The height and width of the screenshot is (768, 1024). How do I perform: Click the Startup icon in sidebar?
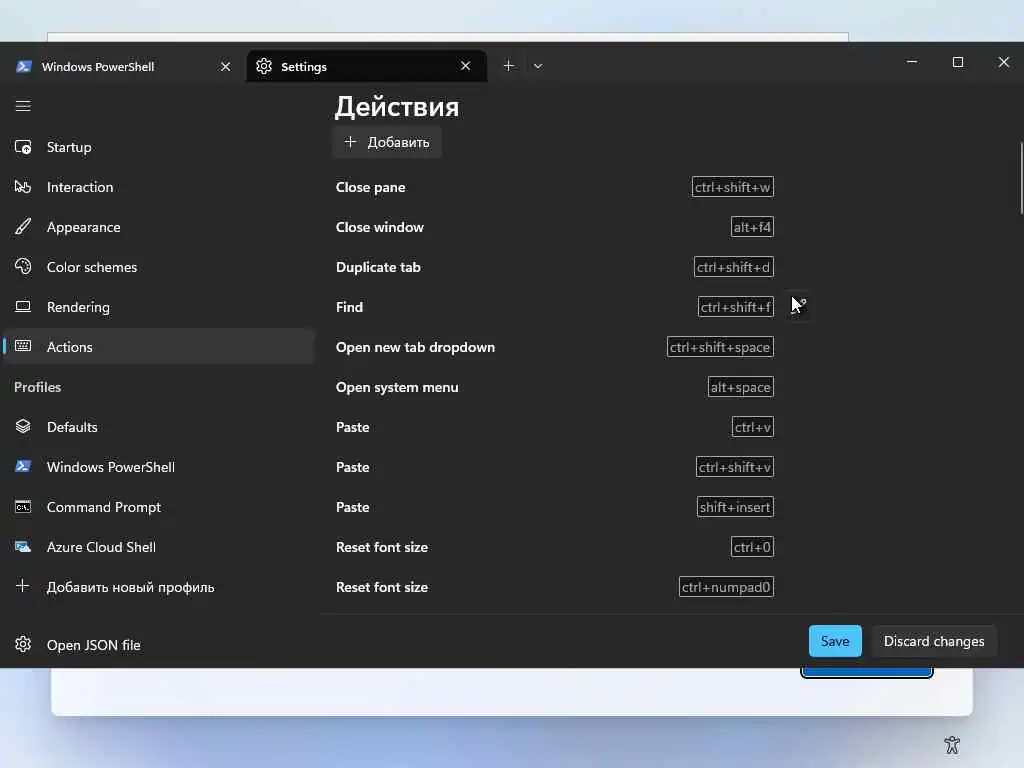point(23,147)
